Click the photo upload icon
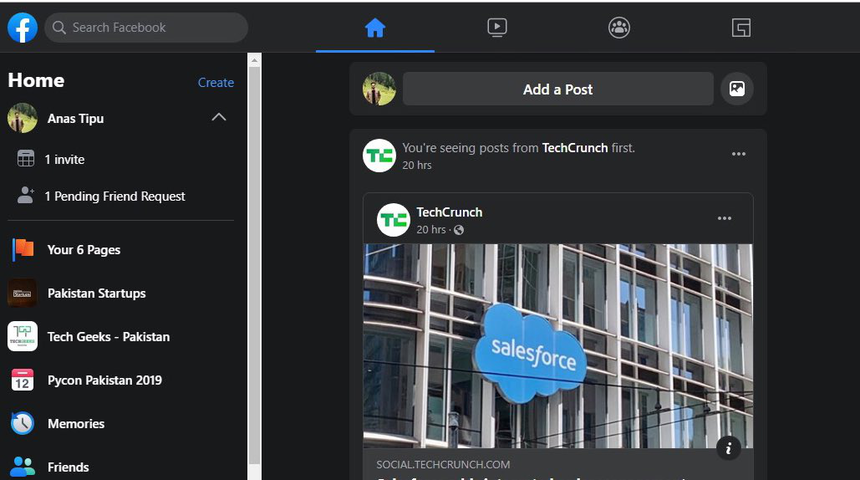The height and width of the screenshot is (480, 860). (x=737, y=88)
